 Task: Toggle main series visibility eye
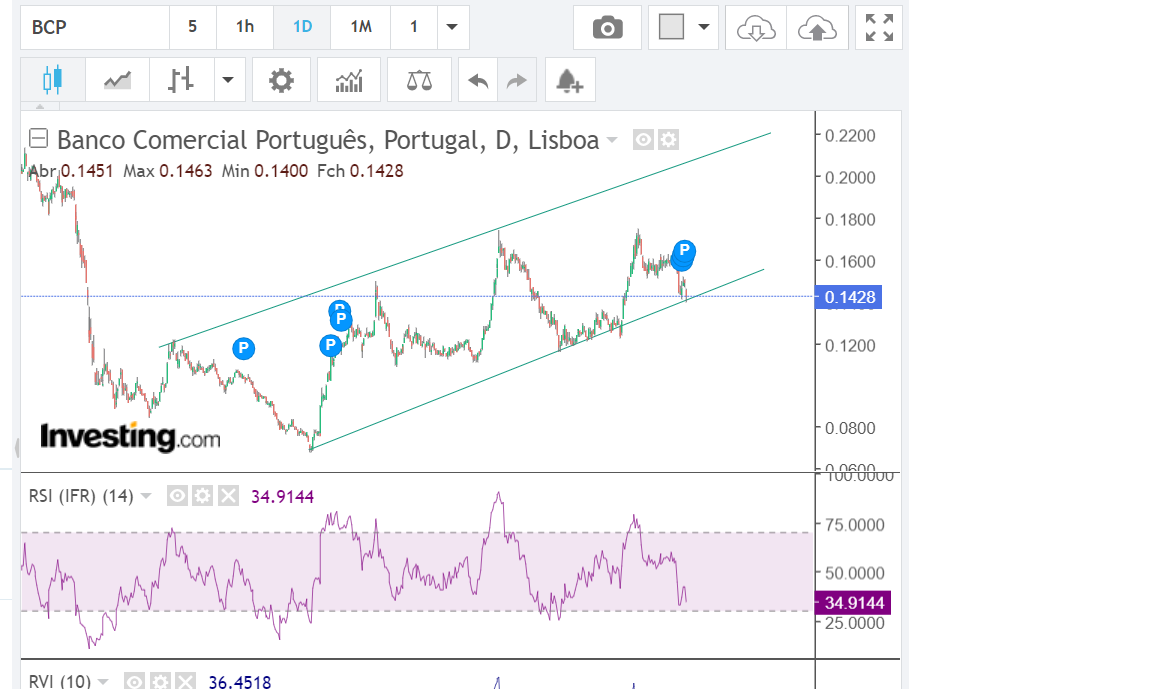[x=643, y=140]
